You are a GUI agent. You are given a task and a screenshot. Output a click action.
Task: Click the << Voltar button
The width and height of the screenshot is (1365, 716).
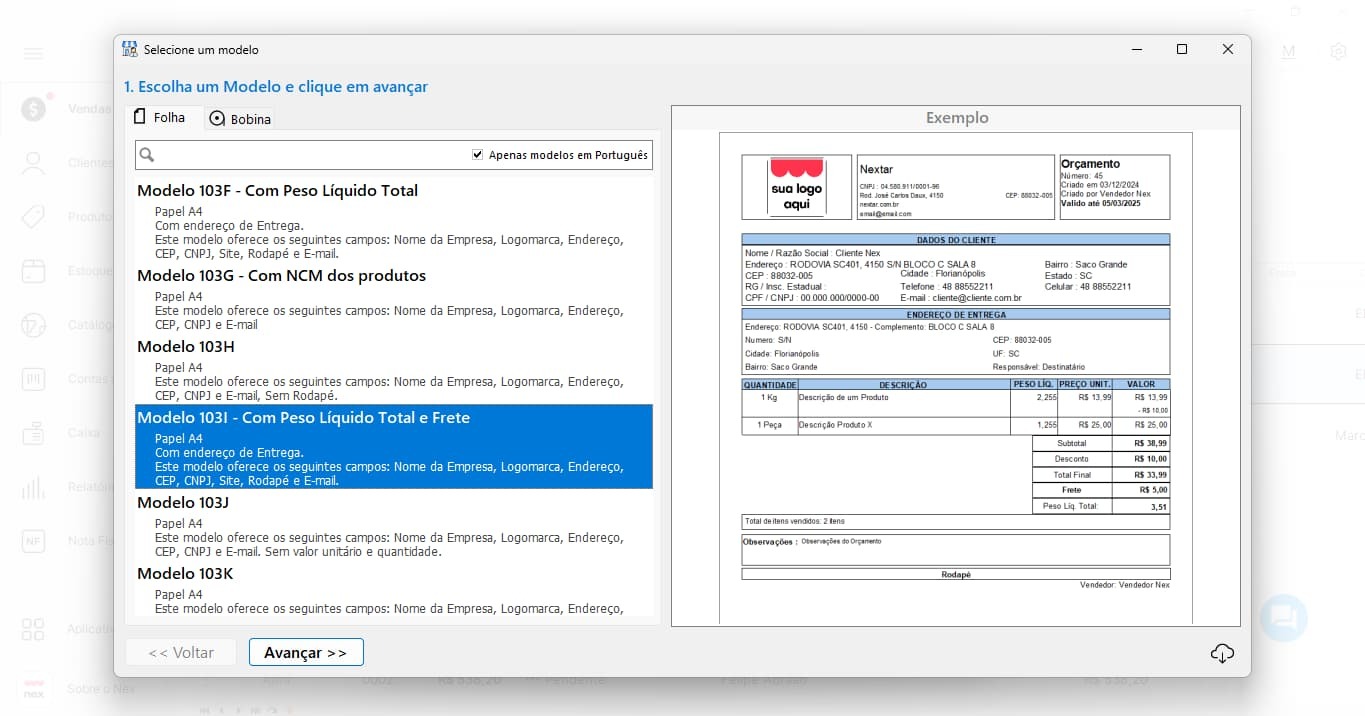click(x=181, y=652)
